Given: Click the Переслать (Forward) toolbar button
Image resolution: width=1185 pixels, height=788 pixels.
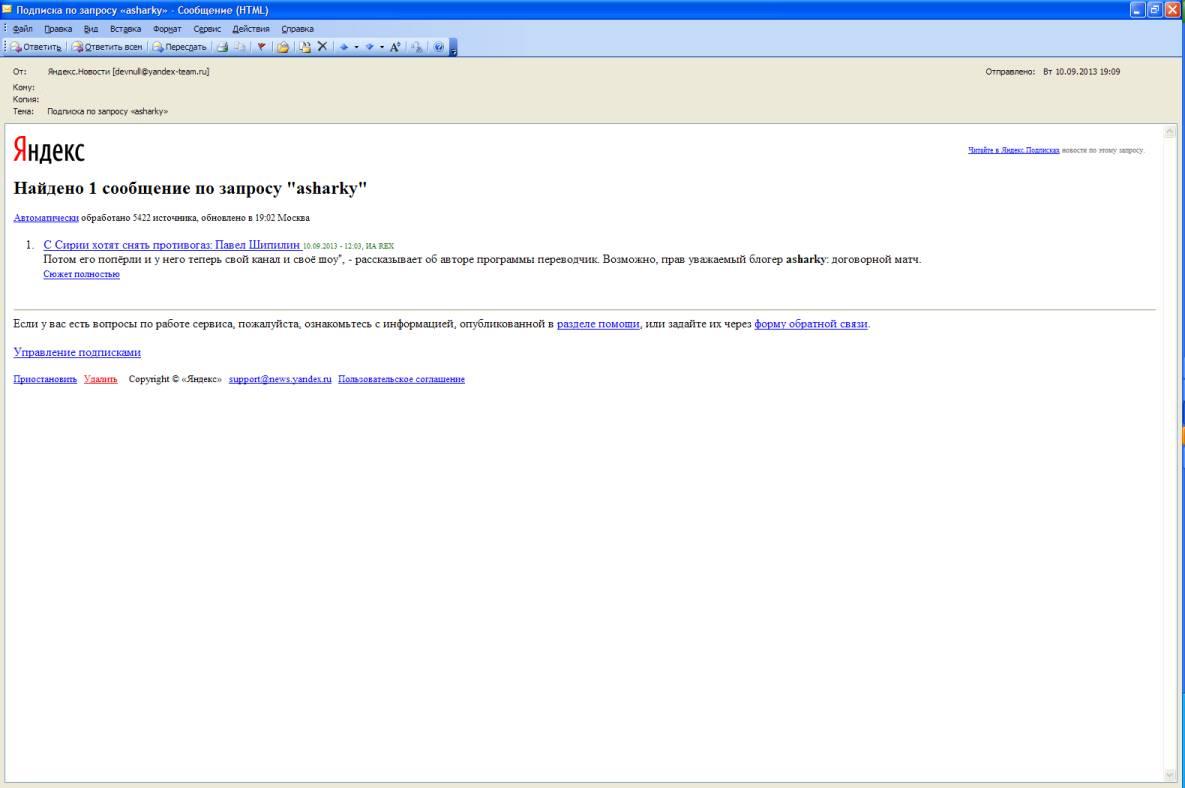Looking at the screenshot, I should click(x=180, y=47).
